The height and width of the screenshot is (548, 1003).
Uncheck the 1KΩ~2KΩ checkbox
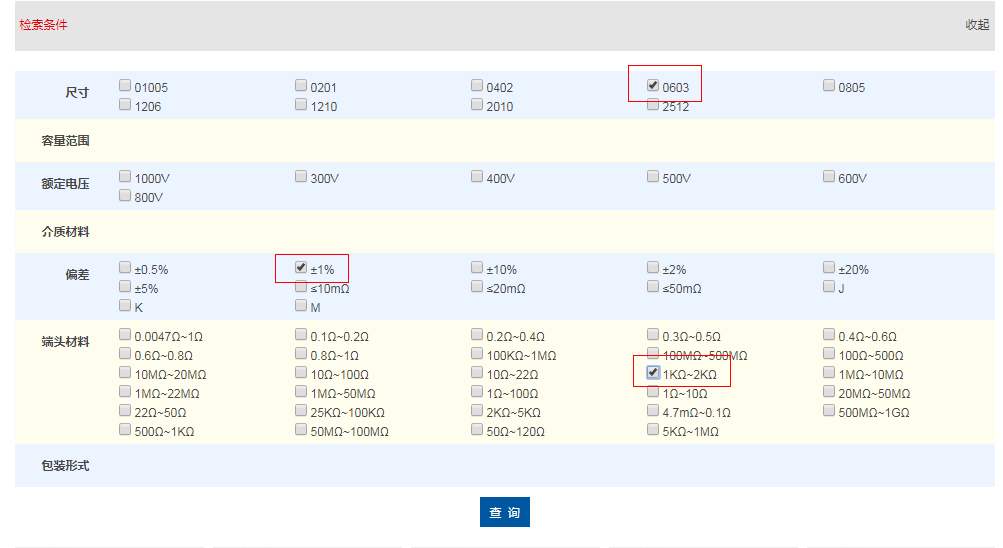(653, 373)
